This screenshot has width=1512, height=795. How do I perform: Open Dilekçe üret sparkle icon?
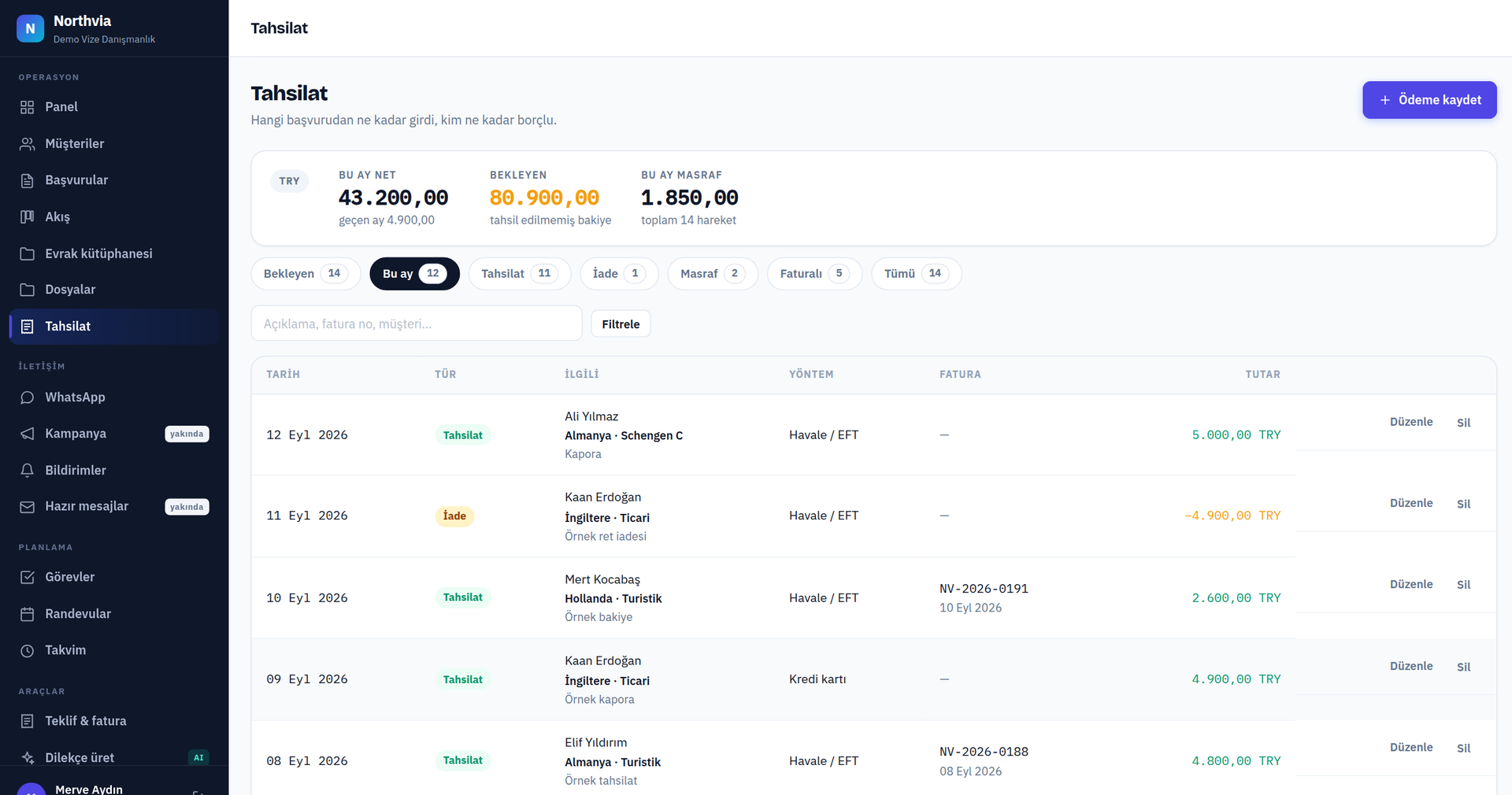click(27, 757)
